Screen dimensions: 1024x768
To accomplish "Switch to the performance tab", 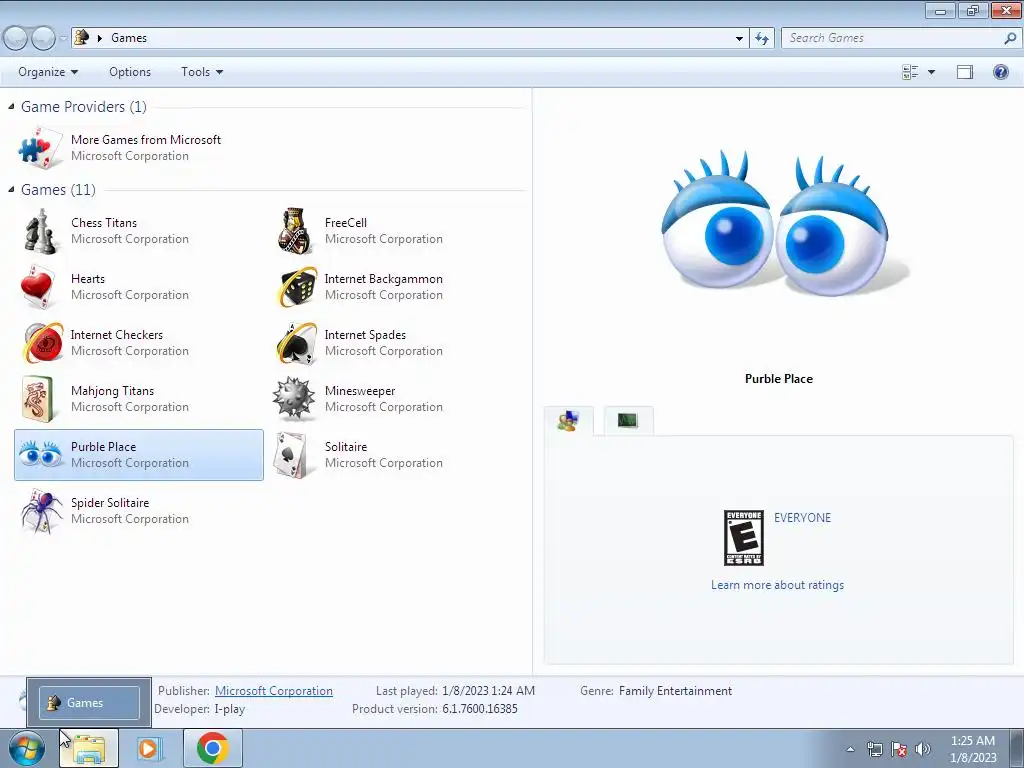I will pyautogui.click(x=628, y=421).
